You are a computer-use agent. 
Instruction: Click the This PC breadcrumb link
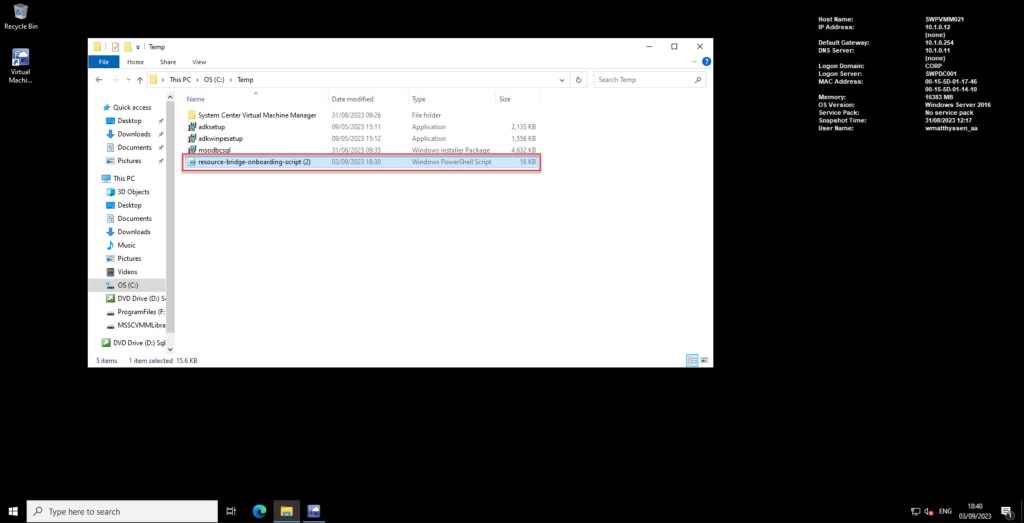179,79
